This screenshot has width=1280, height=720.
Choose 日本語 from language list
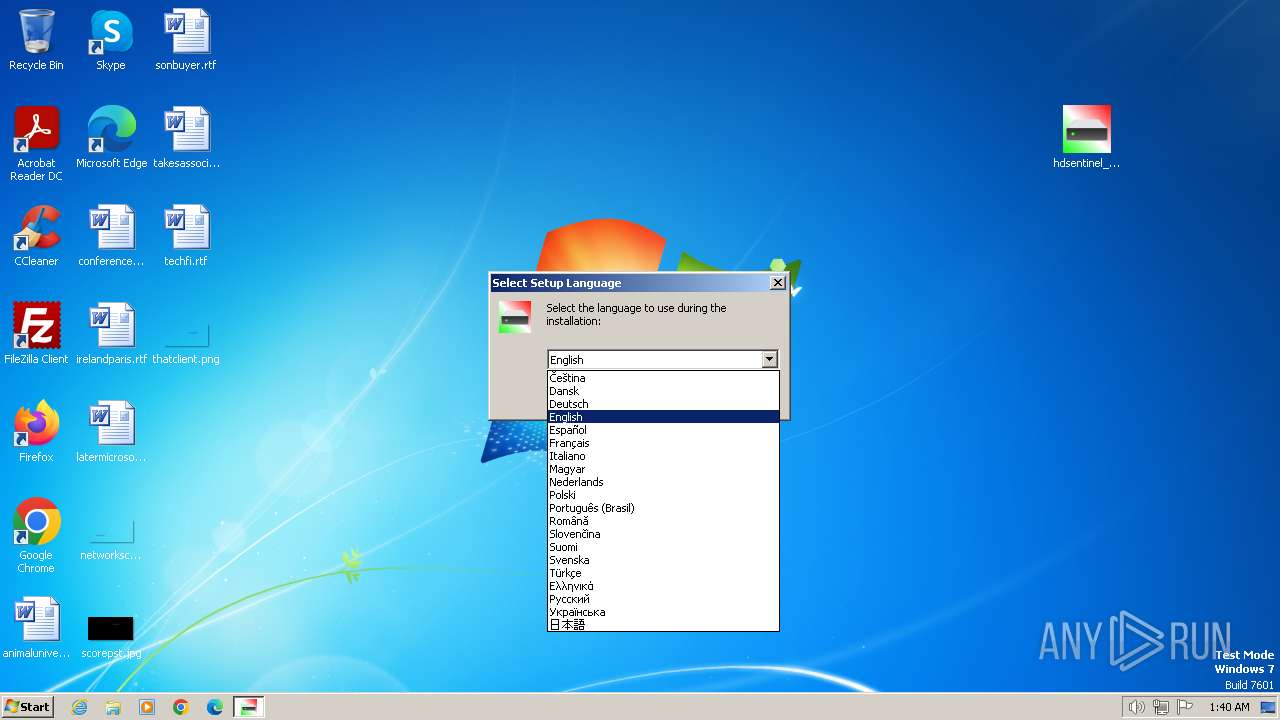coord(663,624)
